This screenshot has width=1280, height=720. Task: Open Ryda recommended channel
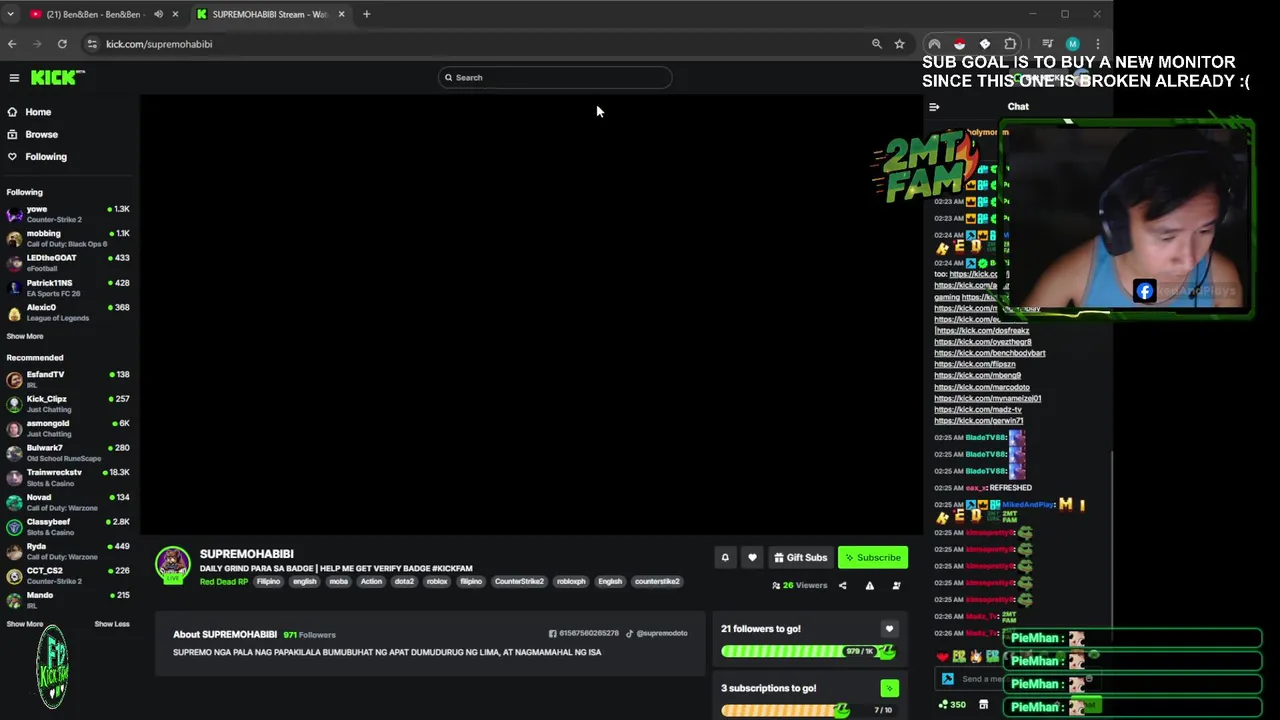coord(68,551)
